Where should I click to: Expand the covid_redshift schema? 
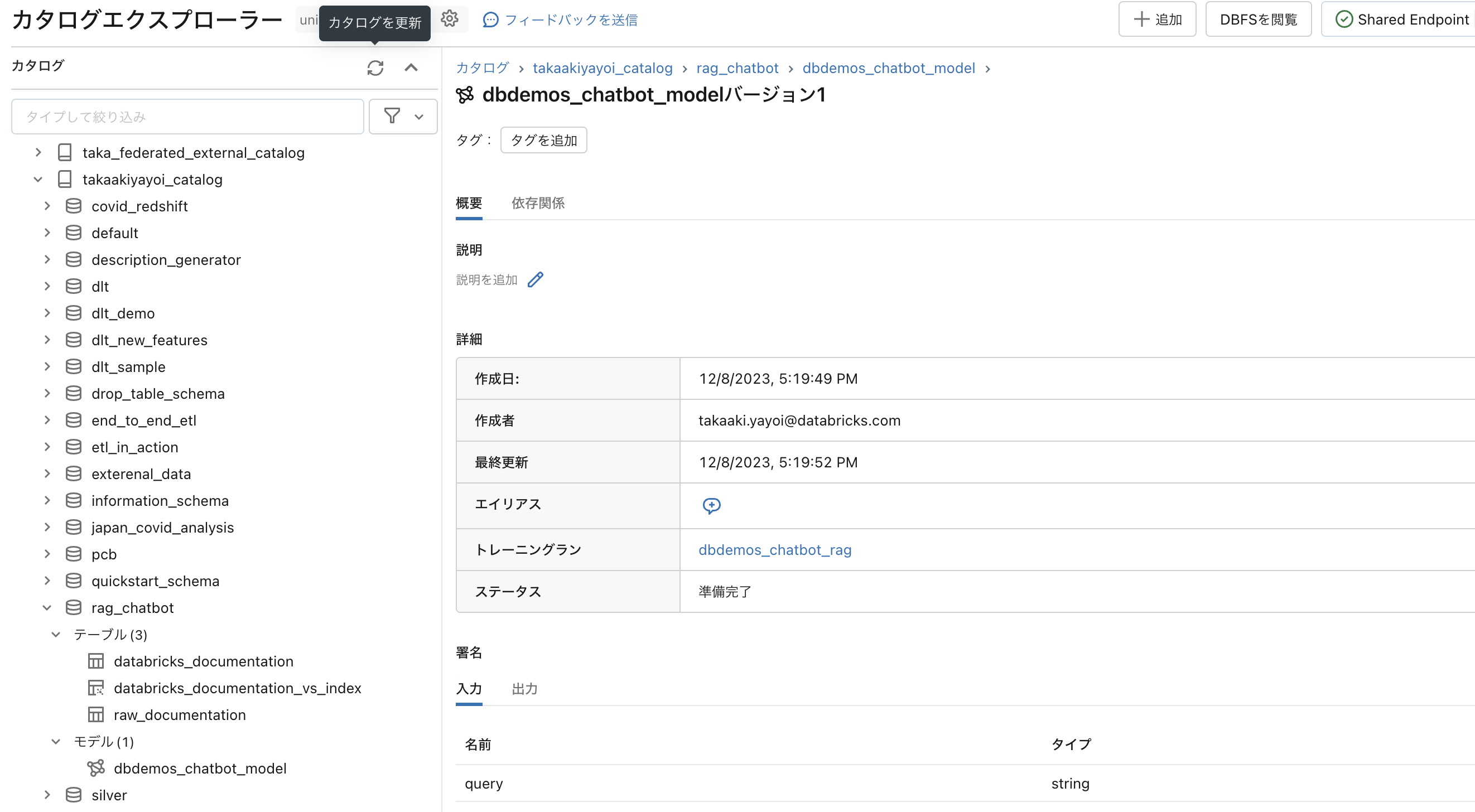click(x=47, y=206)
